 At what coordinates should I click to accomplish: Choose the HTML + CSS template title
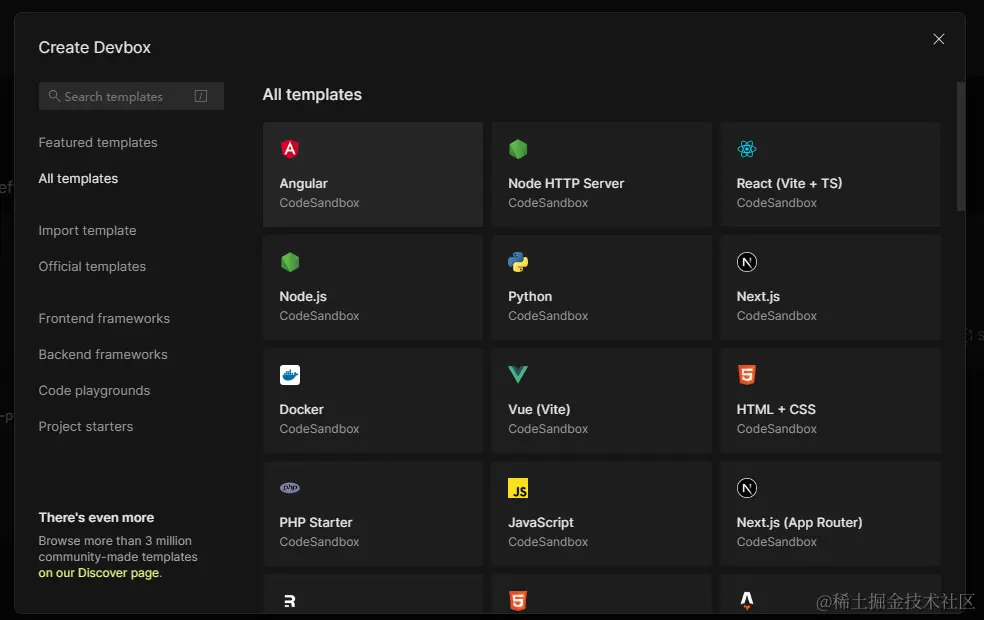(x=776, y=409)
